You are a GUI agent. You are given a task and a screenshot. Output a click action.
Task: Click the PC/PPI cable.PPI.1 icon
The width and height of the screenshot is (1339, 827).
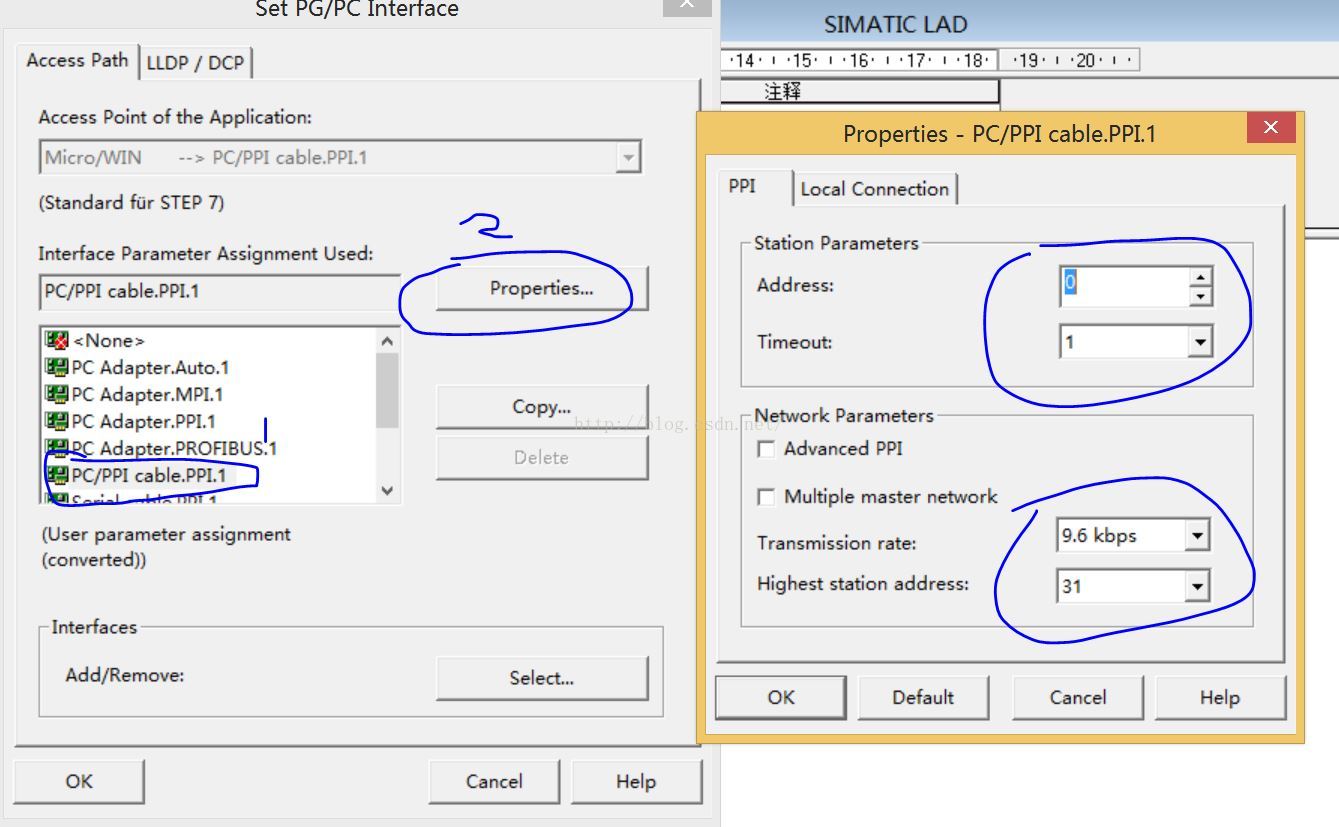pyautogui.click(x=56, y=475)
